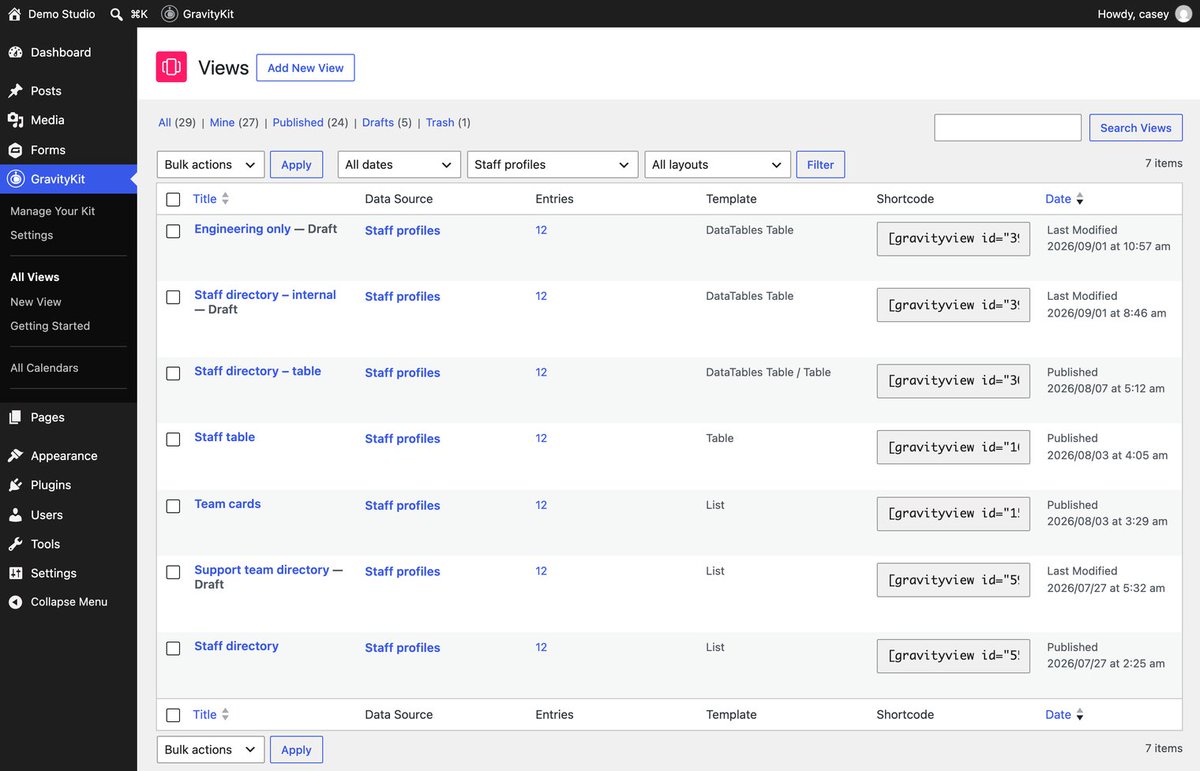This screenshot has width=1200, height=771.
Task: Click the Media icon in sidebar
Action: coord(15,120)
